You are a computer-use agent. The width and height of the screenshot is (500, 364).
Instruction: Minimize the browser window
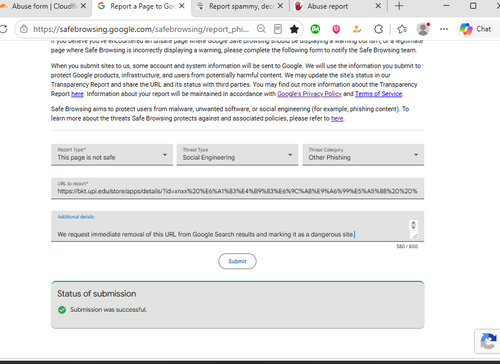point(446,6)
